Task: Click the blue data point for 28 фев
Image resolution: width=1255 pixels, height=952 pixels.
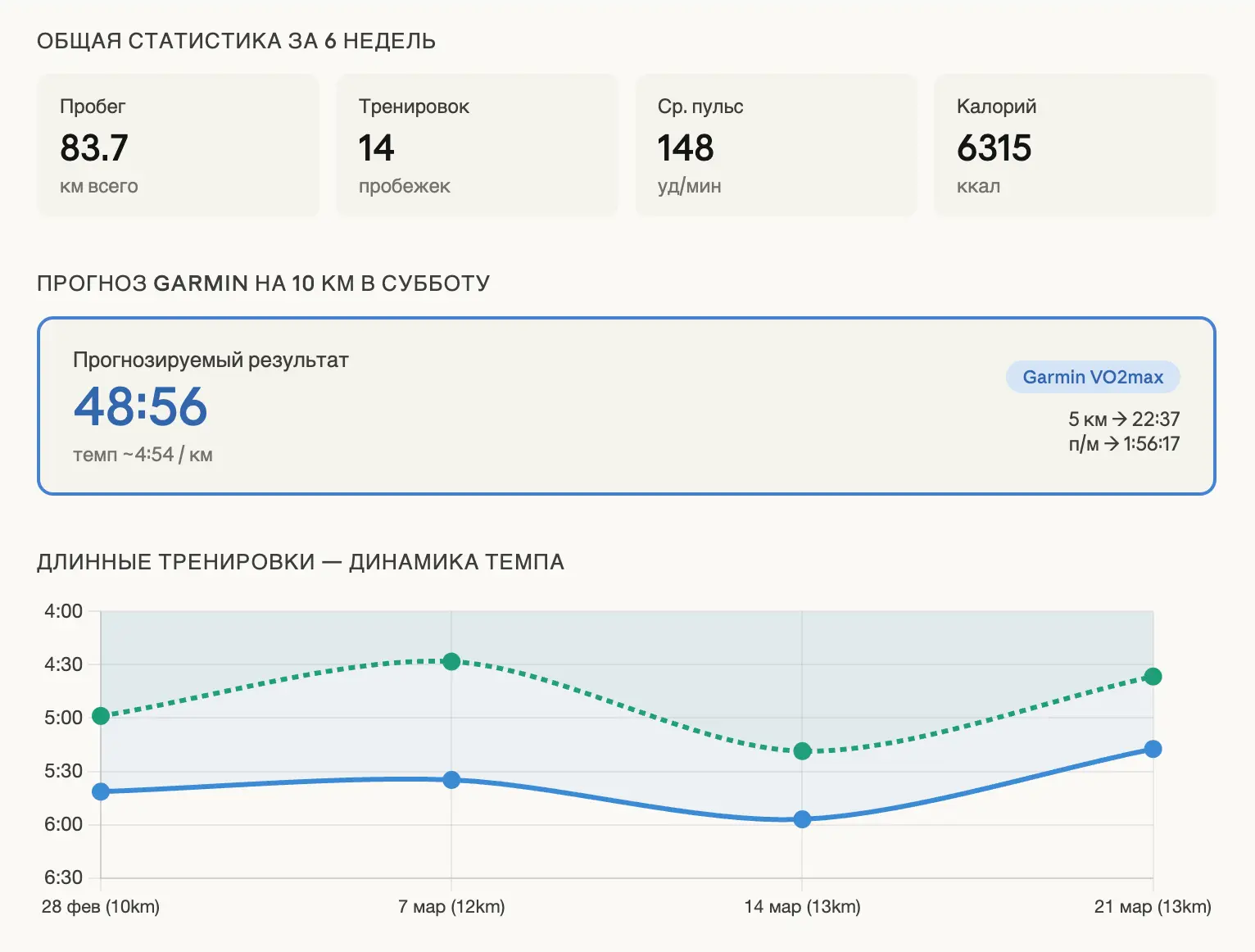Action: [101, 791]
